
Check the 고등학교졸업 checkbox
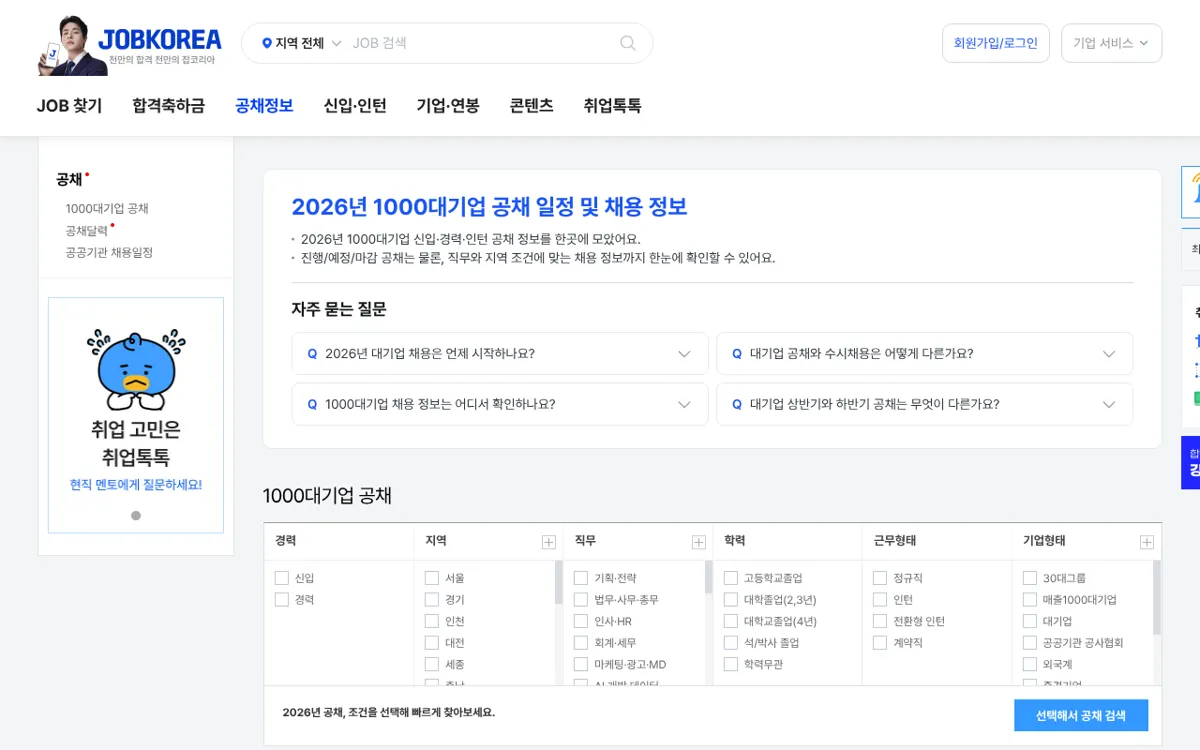tap(731, 578)
